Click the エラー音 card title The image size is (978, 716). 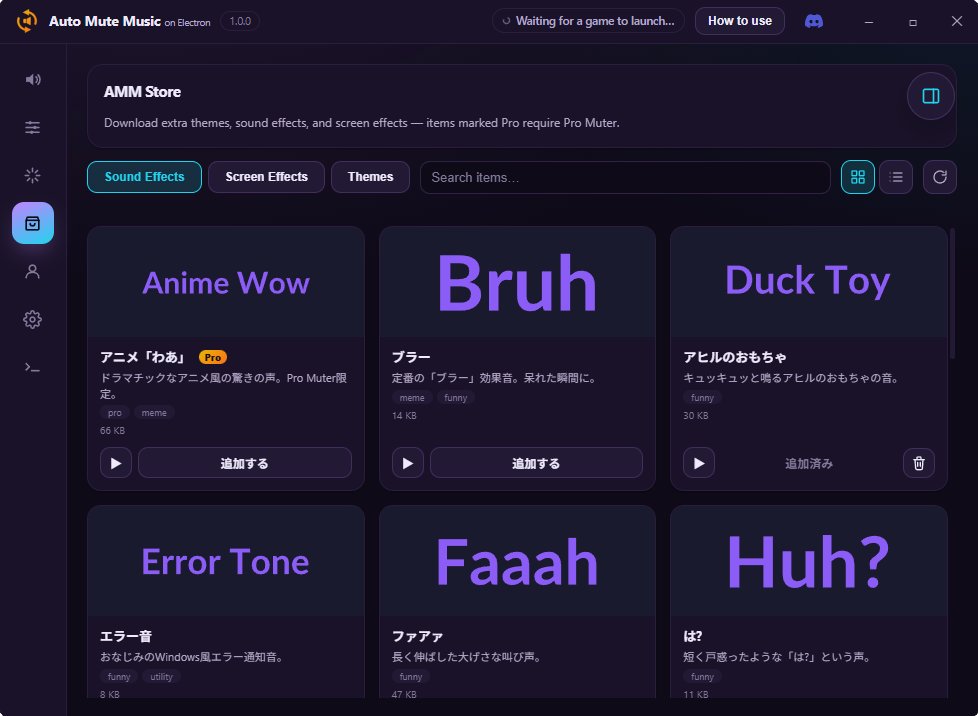(x=126, y=636)
